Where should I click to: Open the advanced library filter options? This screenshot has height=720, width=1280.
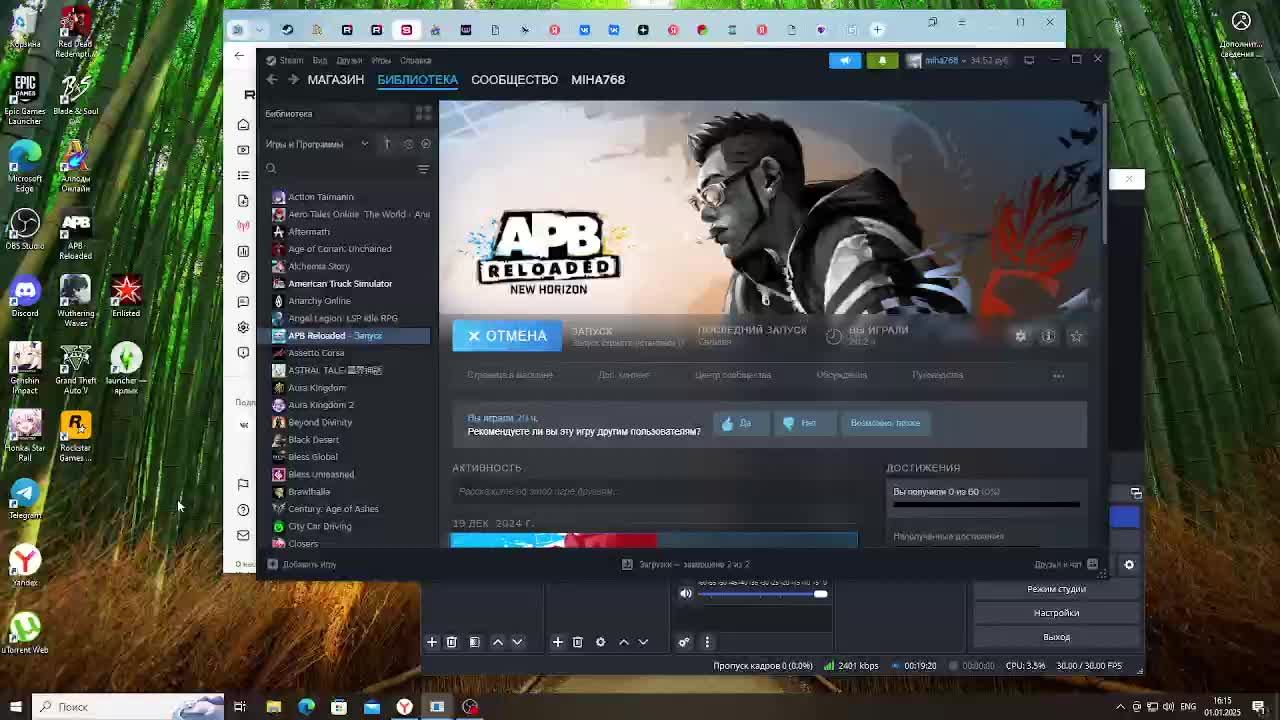tap(423, 169)
